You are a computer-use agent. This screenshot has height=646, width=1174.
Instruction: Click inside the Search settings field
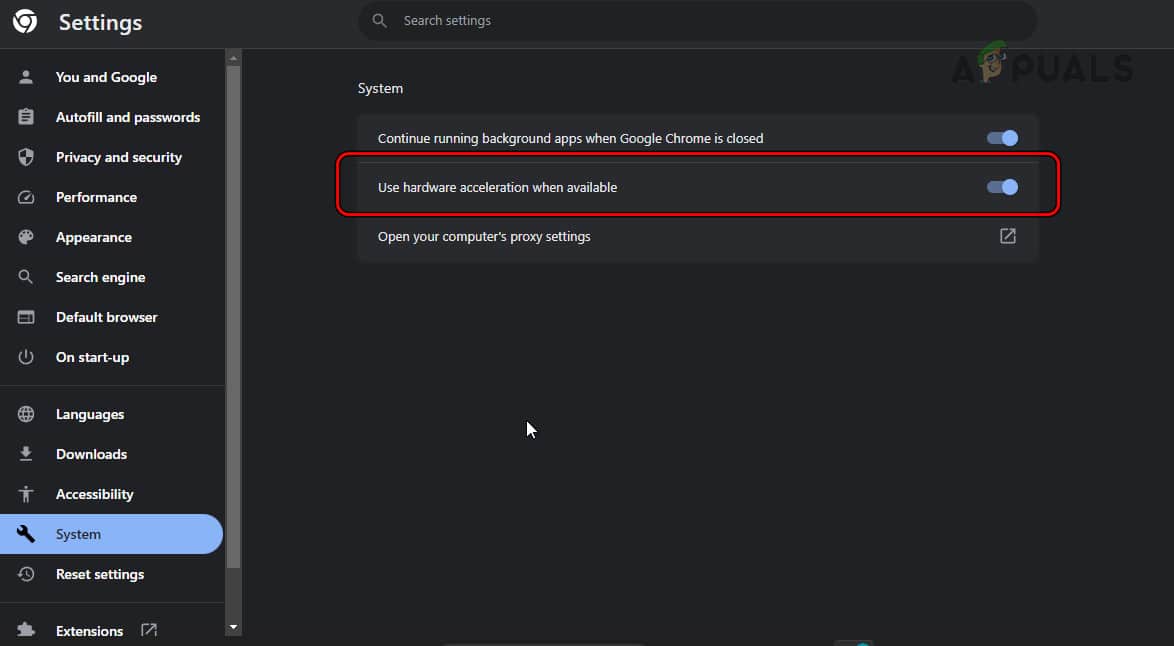click(697, 20)
